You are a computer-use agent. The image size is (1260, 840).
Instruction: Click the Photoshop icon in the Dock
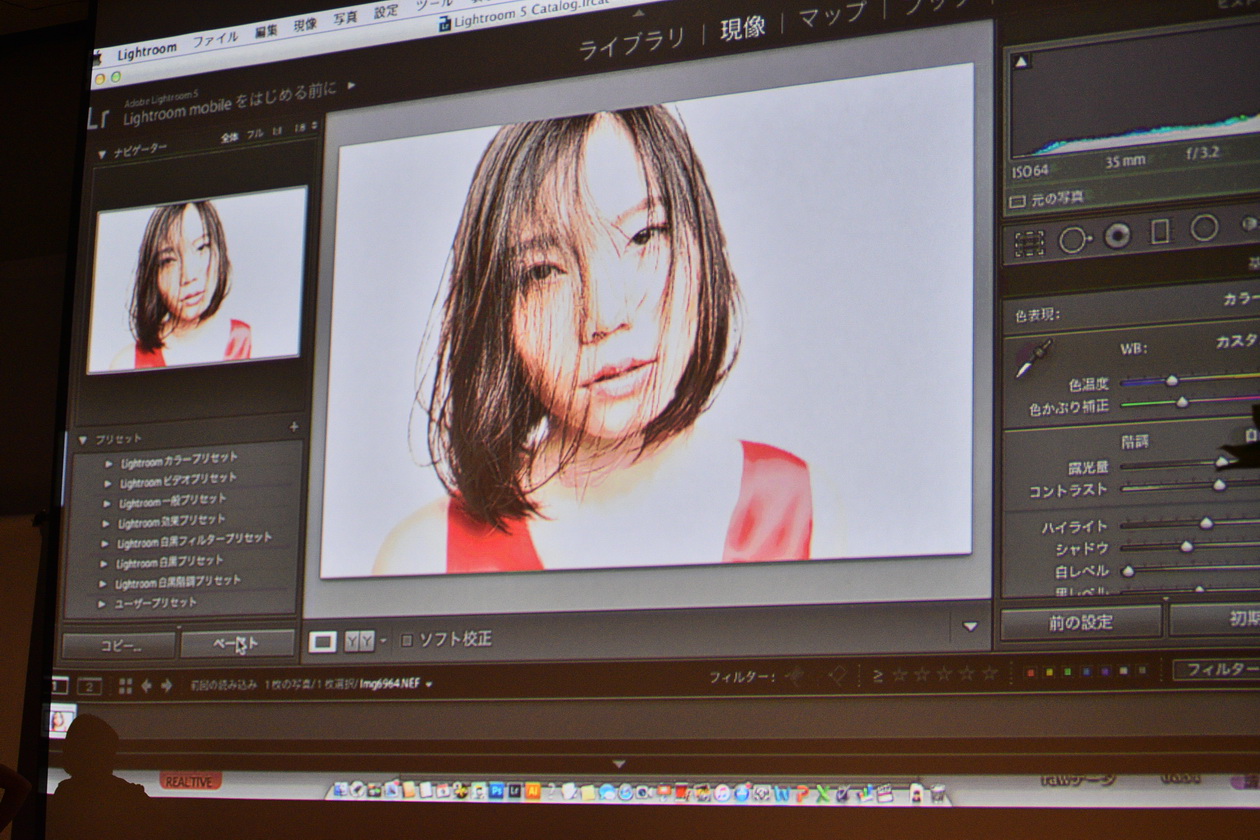495,792
